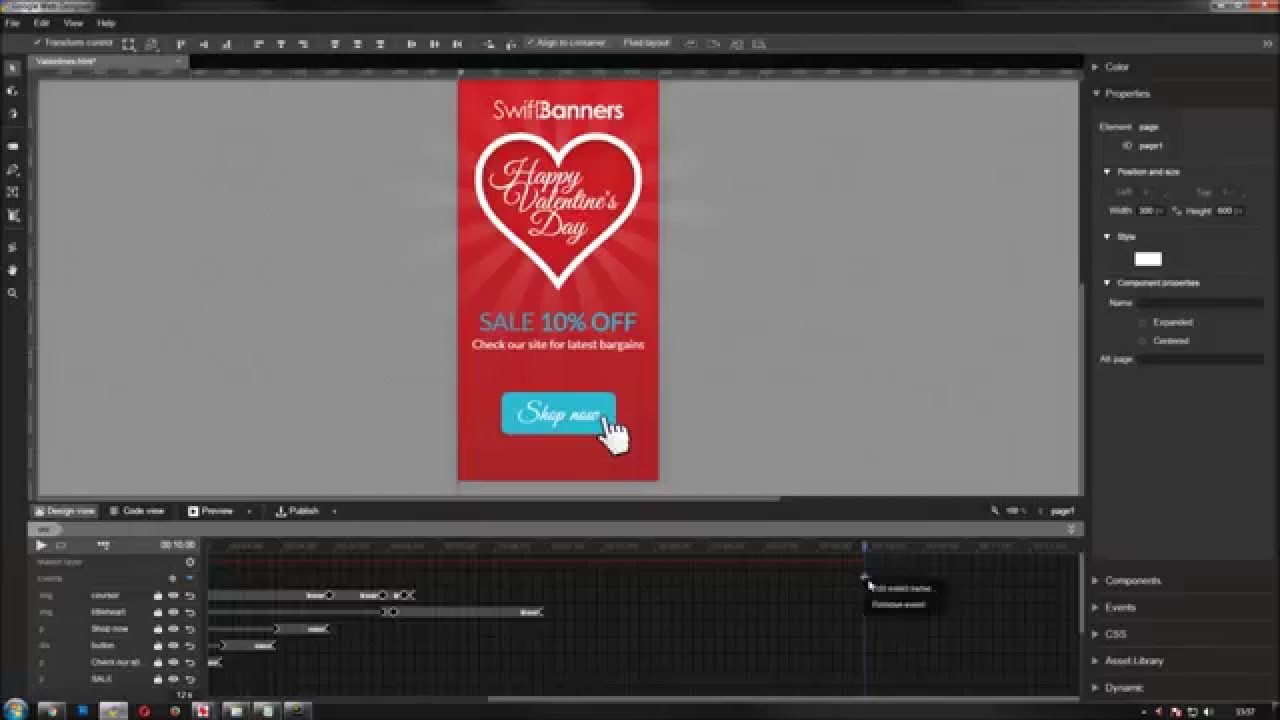Image resolution: width=1280 pixels, height=720 pixels.
Task: Open the Edit menu
Action: (42, 23)
